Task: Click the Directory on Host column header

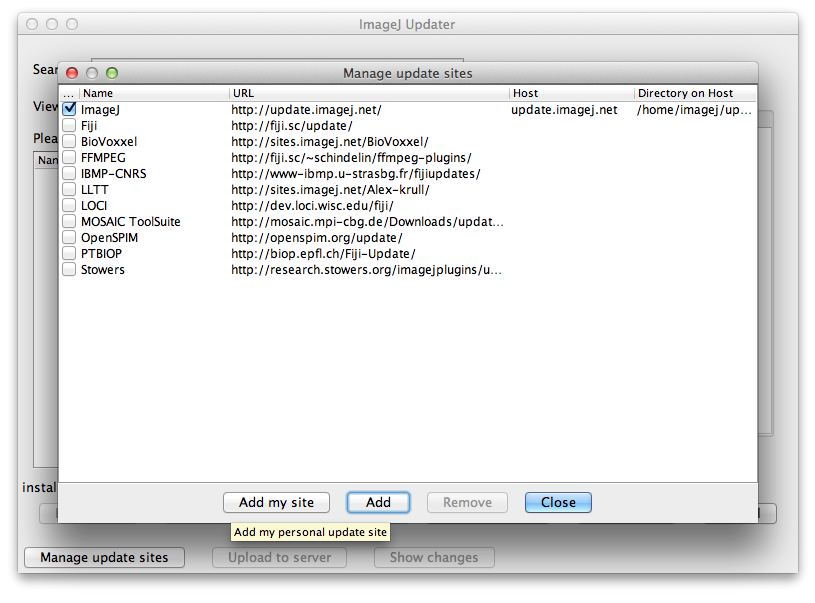Action: pyautogui.click(x=695, y=93)
